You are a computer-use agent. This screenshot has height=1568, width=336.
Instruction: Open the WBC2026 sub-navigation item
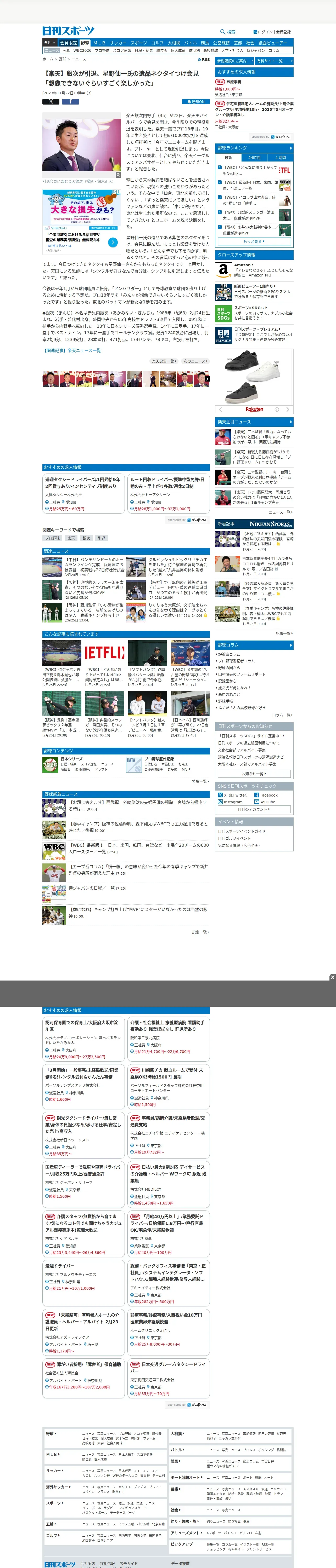[x=82, y=50]
